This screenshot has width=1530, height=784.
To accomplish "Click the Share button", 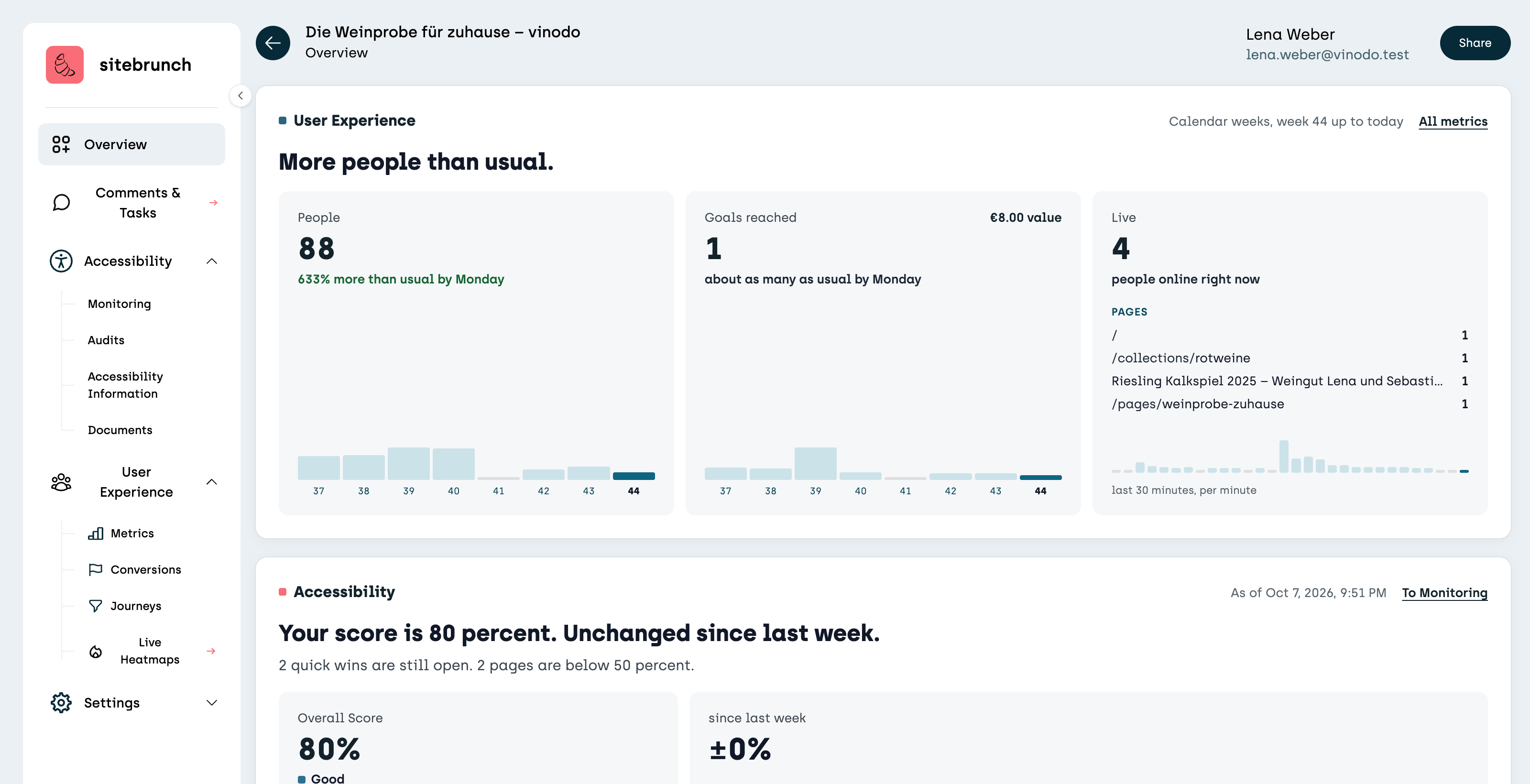I will click(1475, 43).
